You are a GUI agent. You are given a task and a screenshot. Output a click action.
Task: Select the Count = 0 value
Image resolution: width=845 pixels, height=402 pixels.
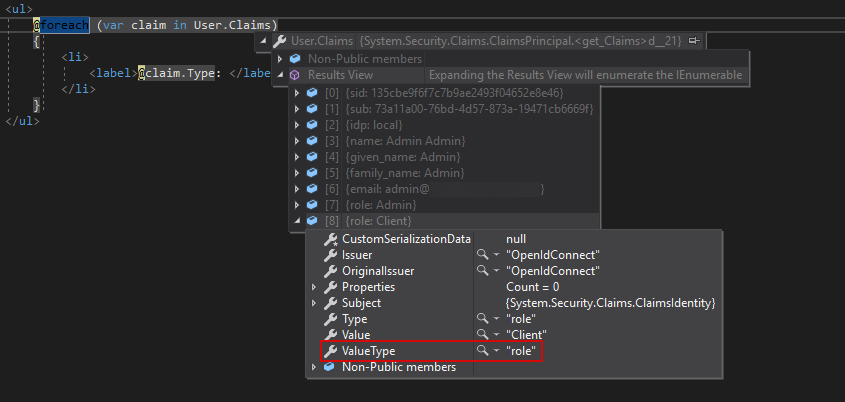coord(532,287)
